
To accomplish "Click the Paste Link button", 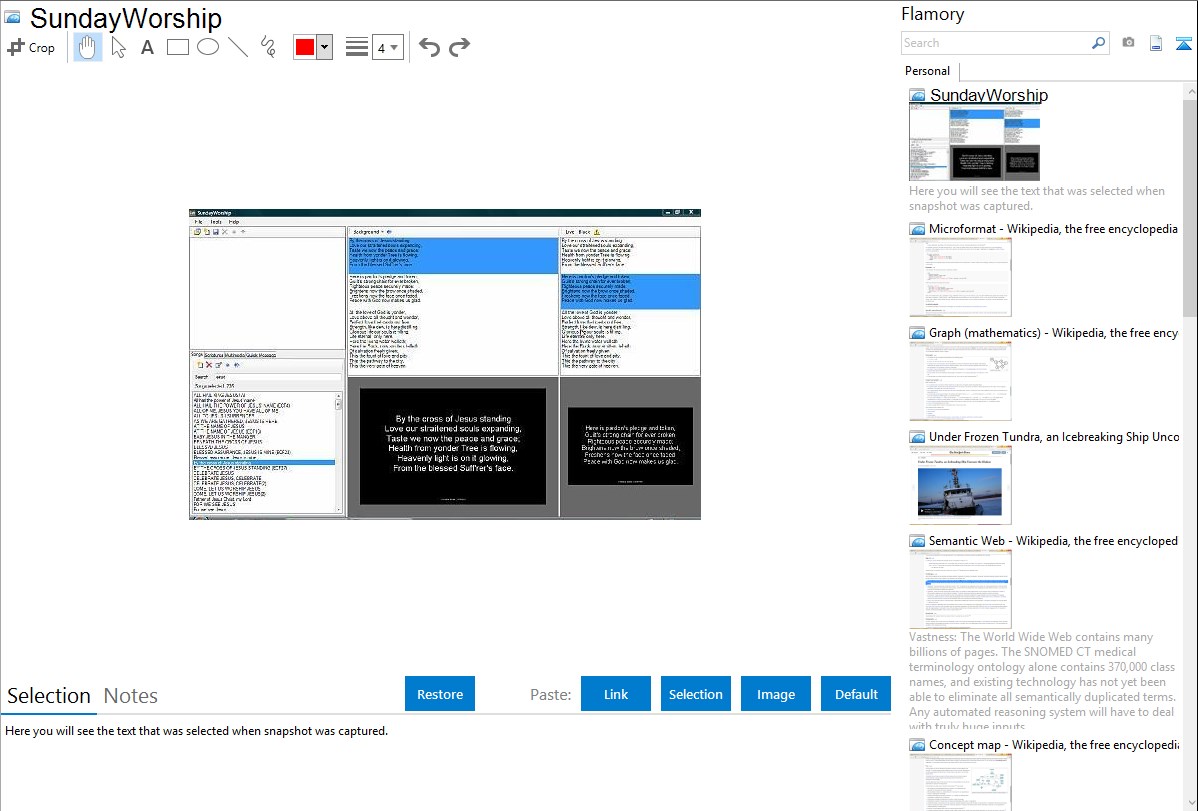I will (x=616, y=694).
